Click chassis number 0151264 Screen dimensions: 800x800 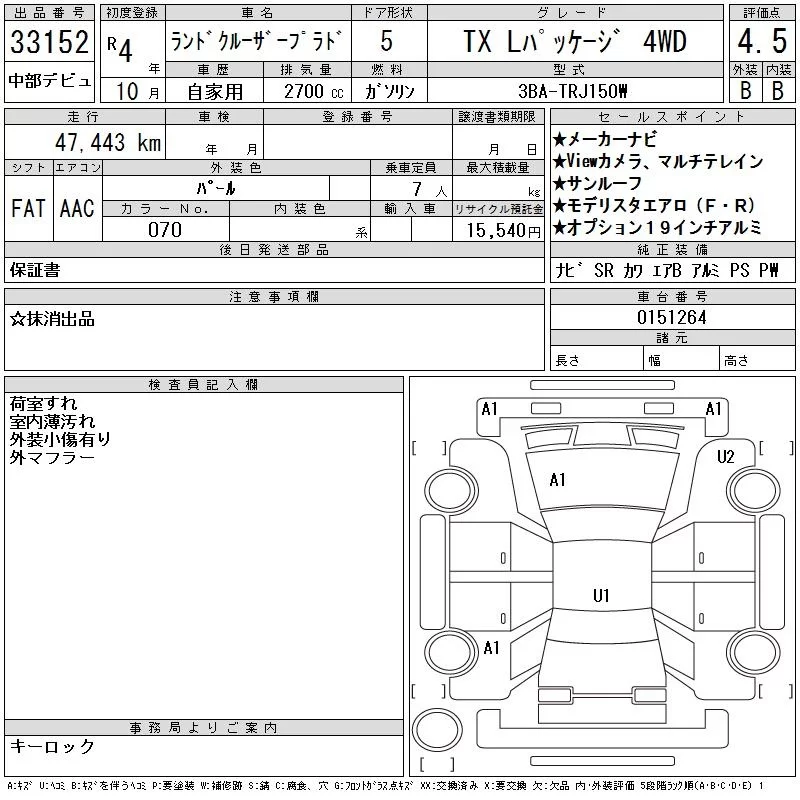pyautogui.click(x=671, y=317)
